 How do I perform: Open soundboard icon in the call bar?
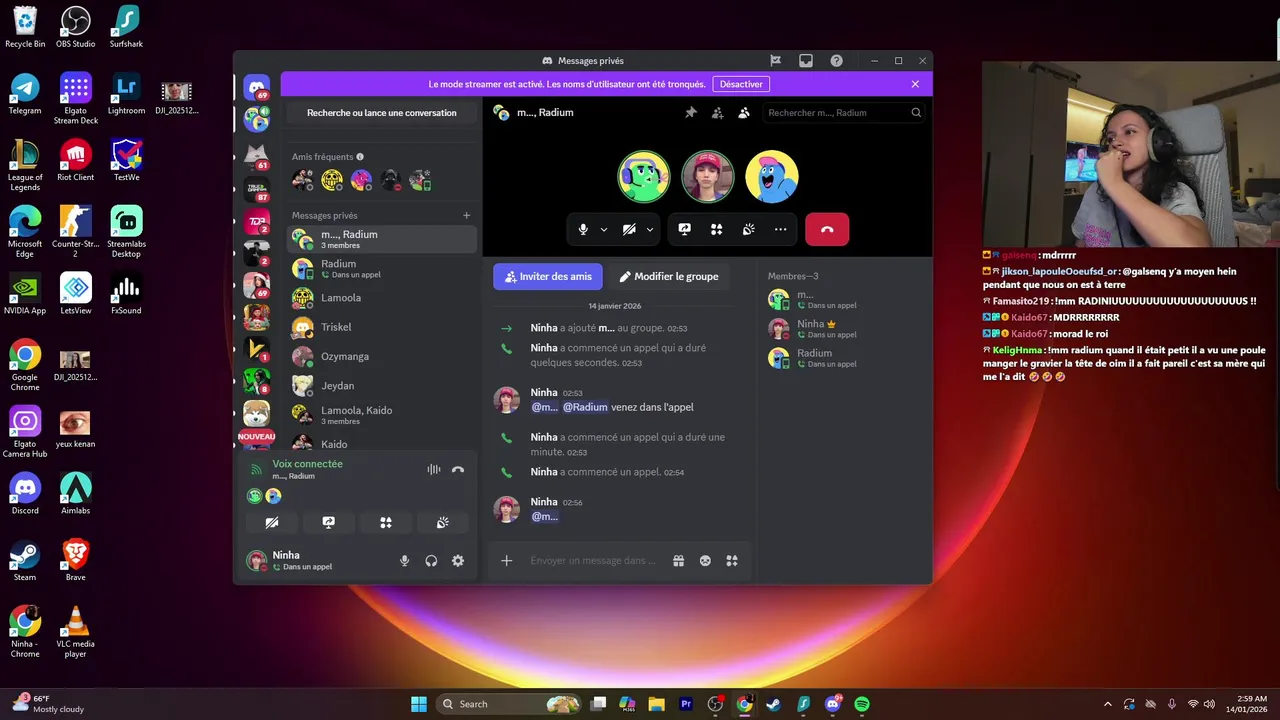(x=749, y=229)
